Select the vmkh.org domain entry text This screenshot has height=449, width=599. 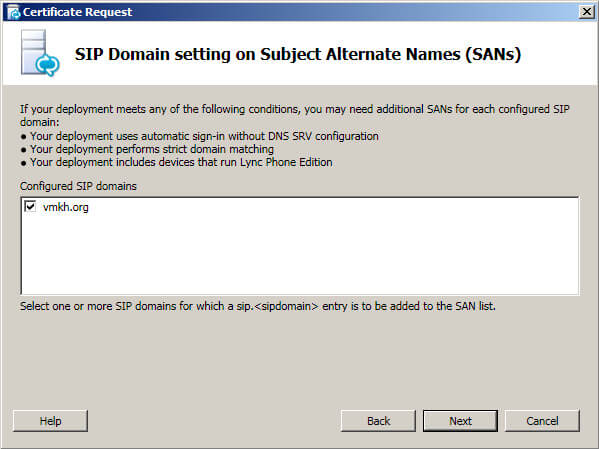pyautogui.click(x=65, y=207)
